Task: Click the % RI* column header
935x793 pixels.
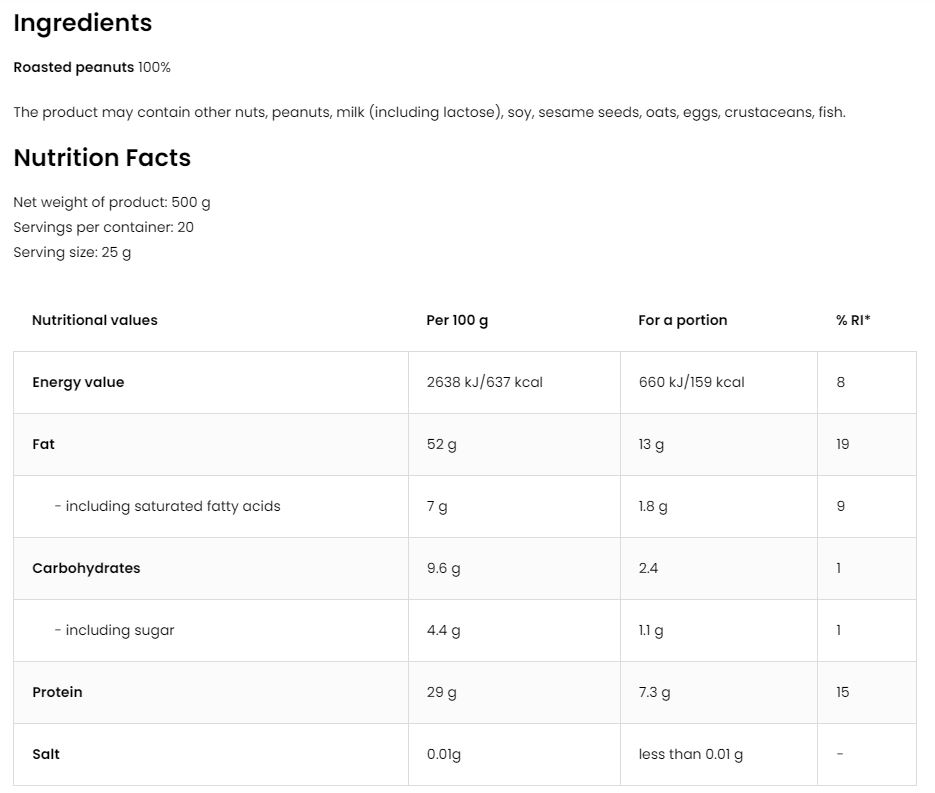Action: [852, 320]
